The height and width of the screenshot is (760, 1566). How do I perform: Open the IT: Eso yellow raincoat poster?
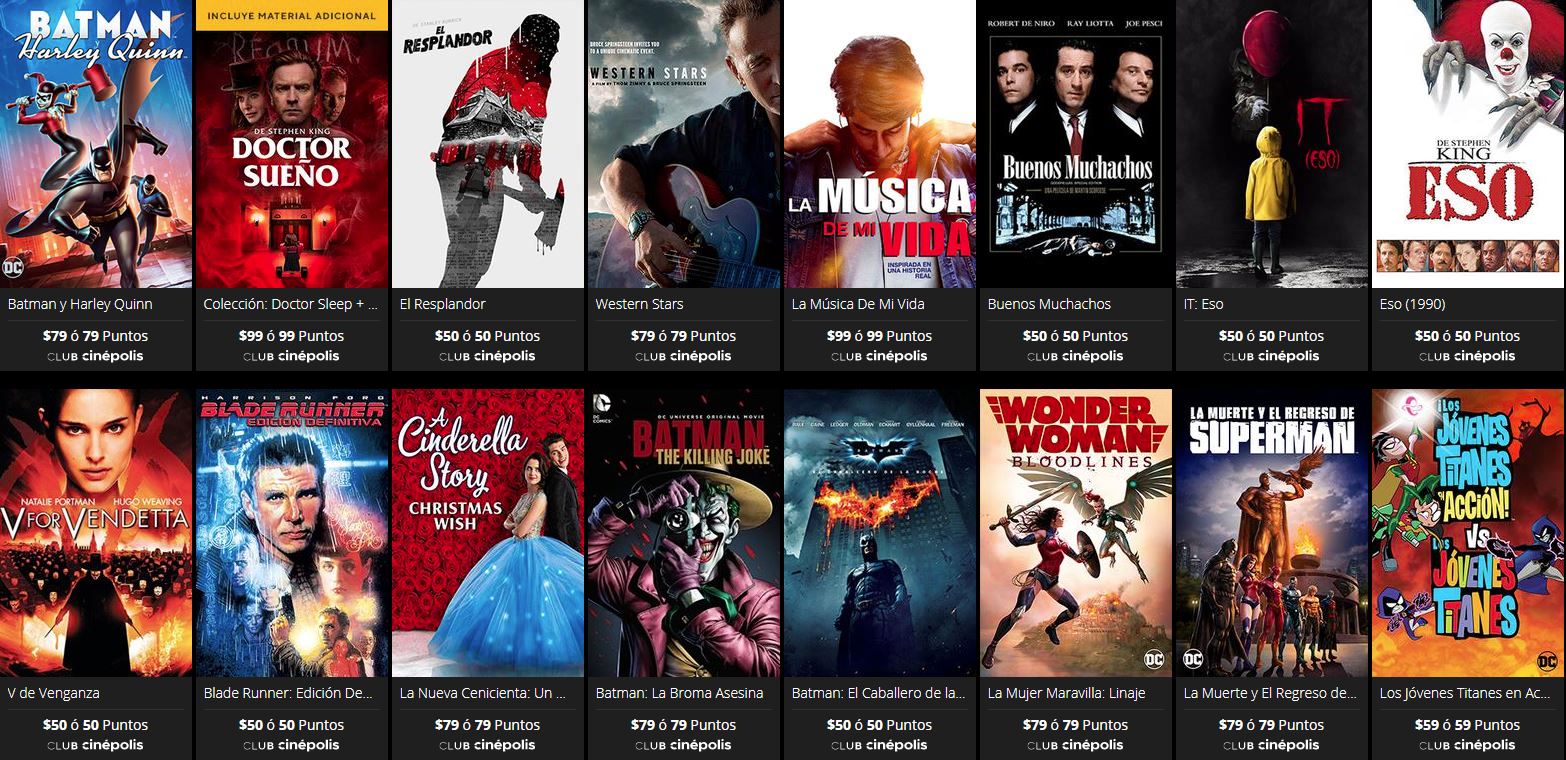(x=1272, y=144)
